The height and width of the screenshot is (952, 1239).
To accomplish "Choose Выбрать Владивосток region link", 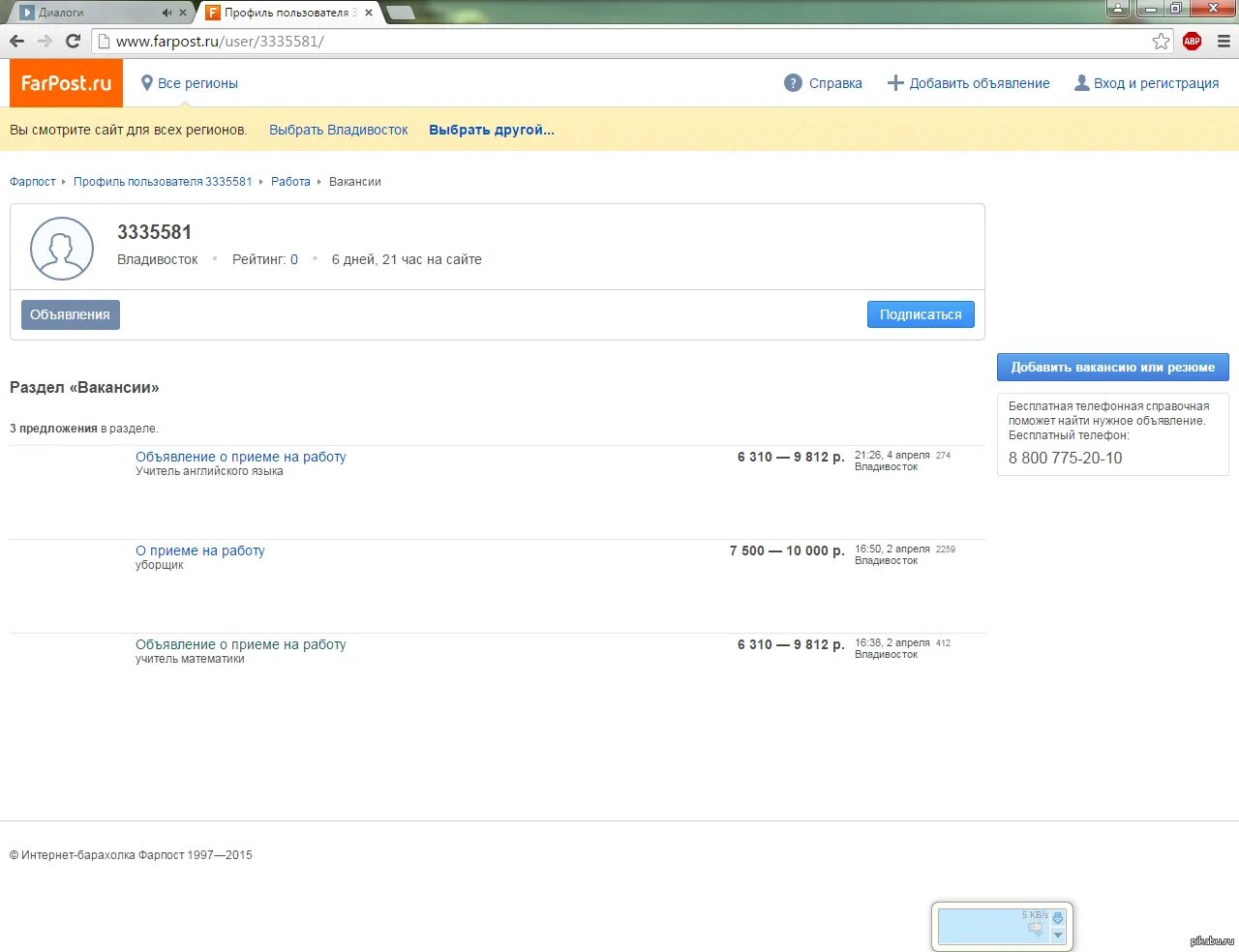I will (339, 130).
